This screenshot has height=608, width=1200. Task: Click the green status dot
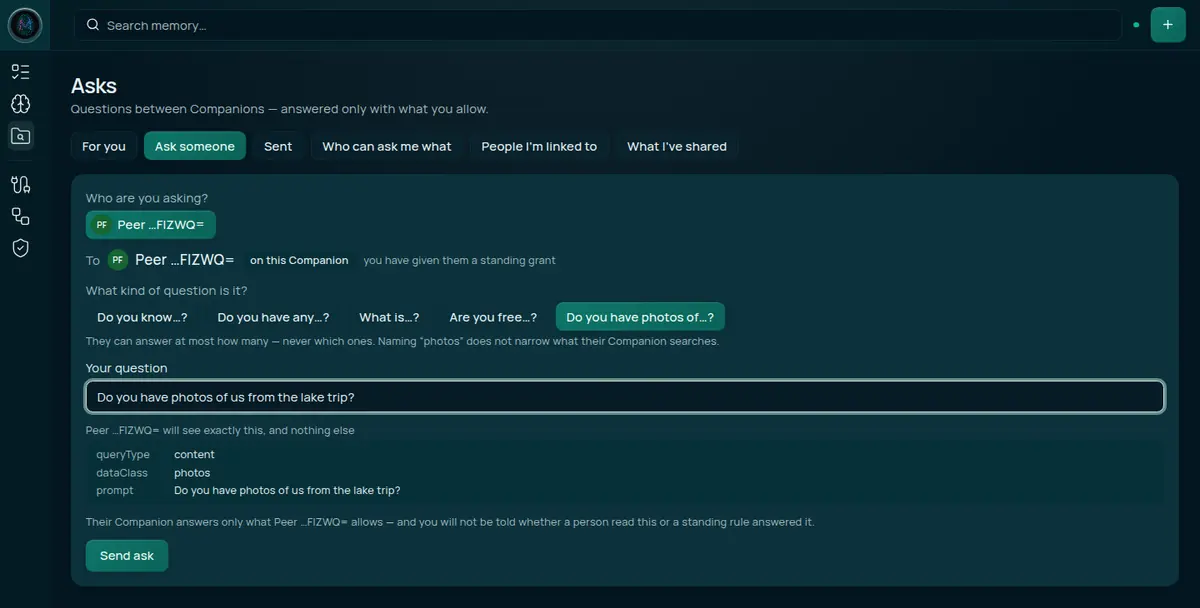pyautogui.click(x=1136, y=25)
